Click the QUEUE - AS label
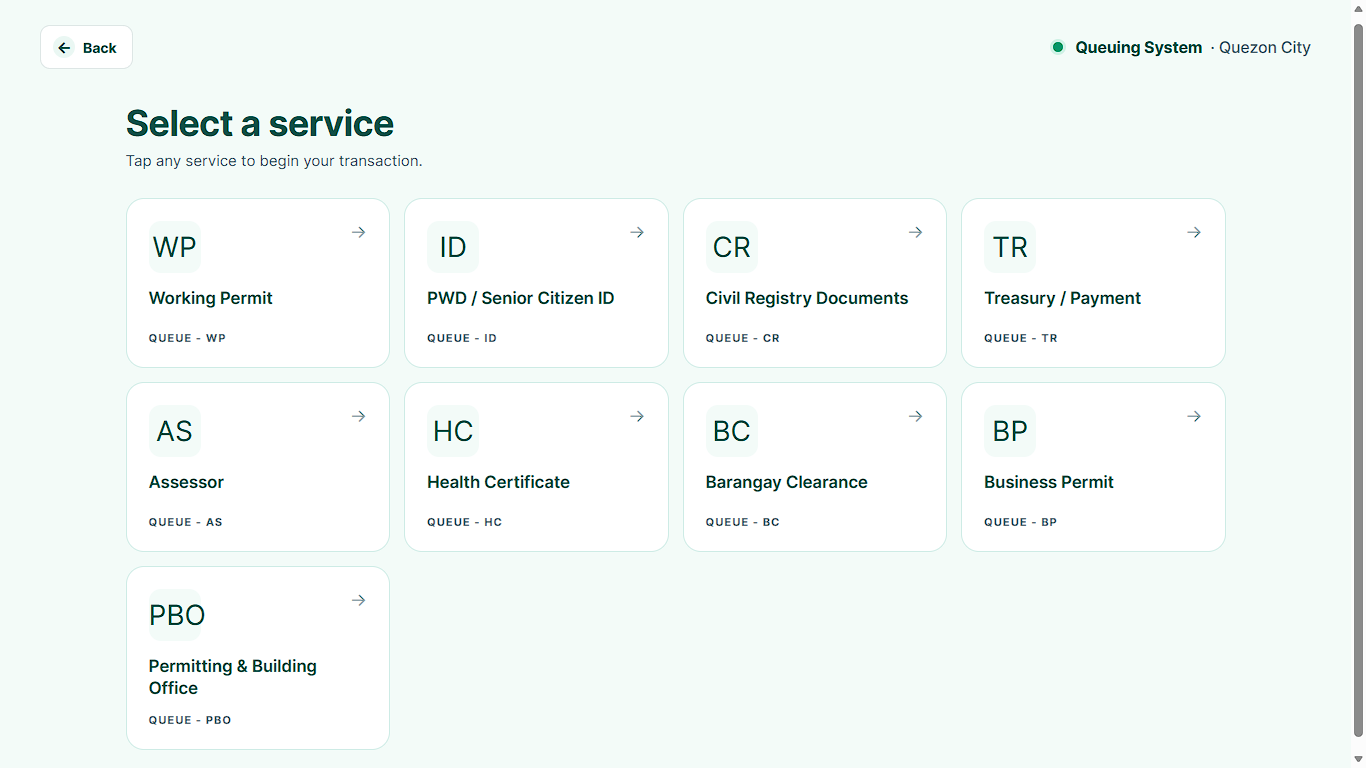Viewport: 1366px width, 768px height. (186, 522)
